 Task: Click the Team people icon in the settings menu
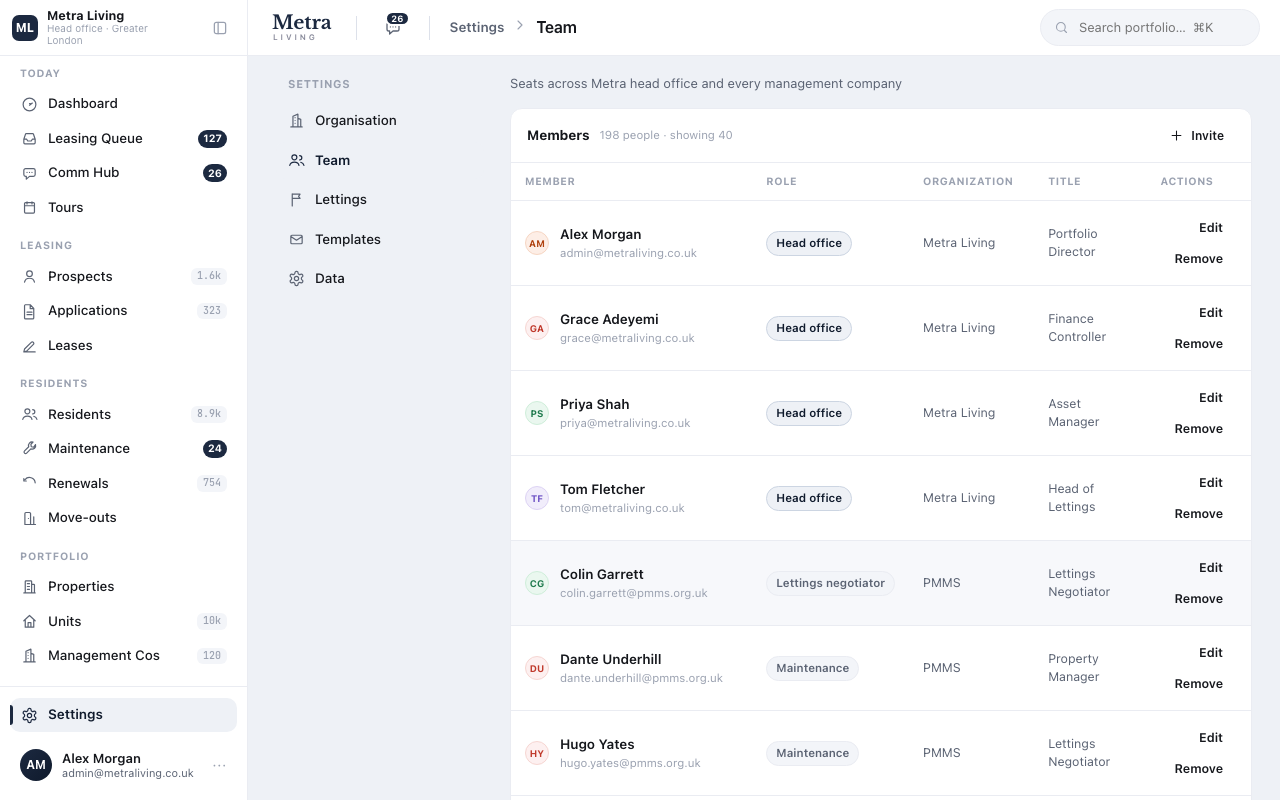pos(296,160)
